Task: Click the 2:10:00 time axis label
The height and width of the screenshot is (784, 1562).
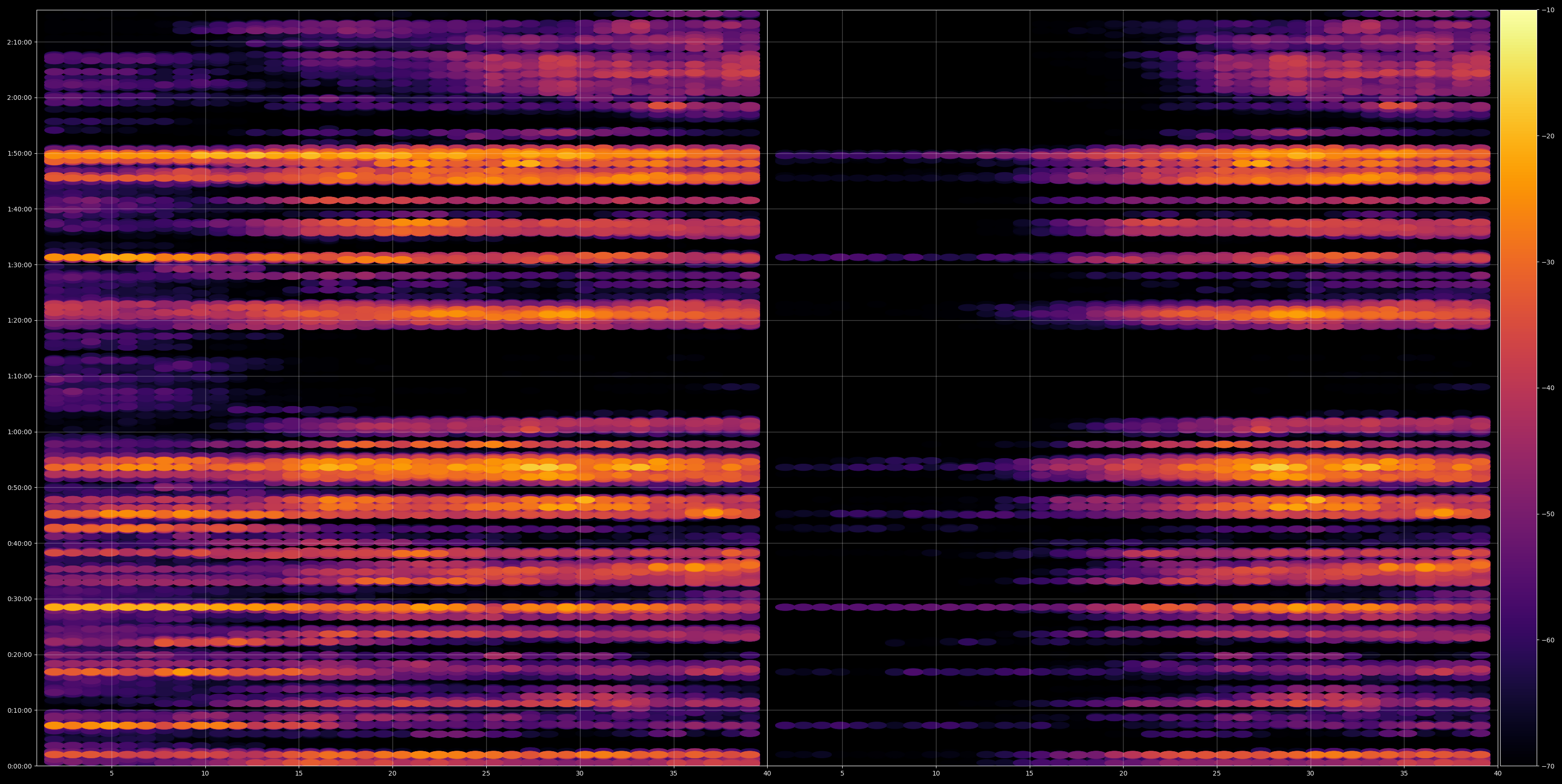Action: click(20, 43)
